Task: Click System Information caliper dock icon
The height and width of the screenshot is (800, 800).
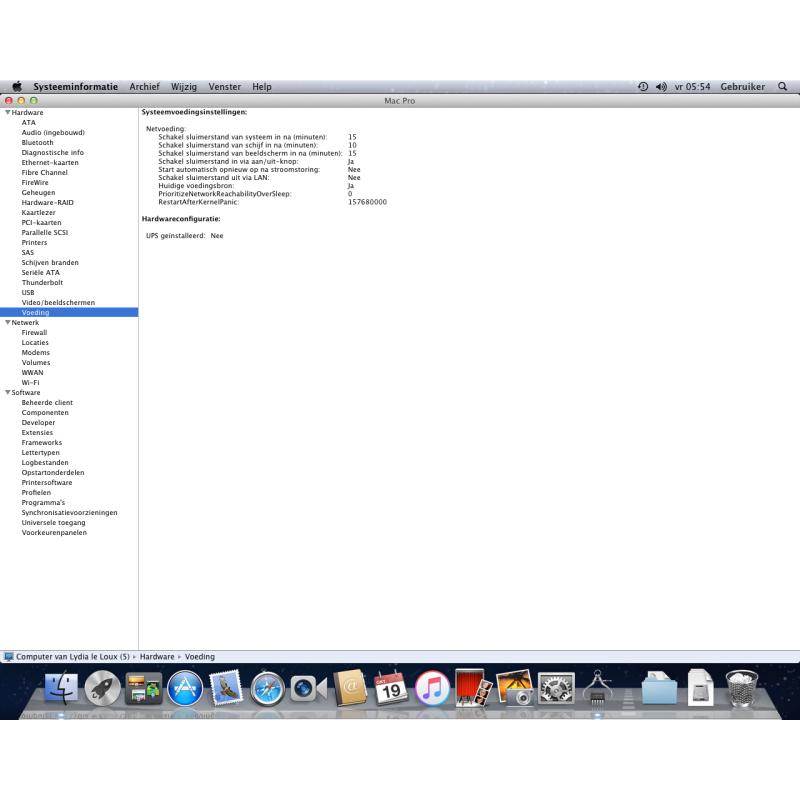Action: click(x=597, y=688)
